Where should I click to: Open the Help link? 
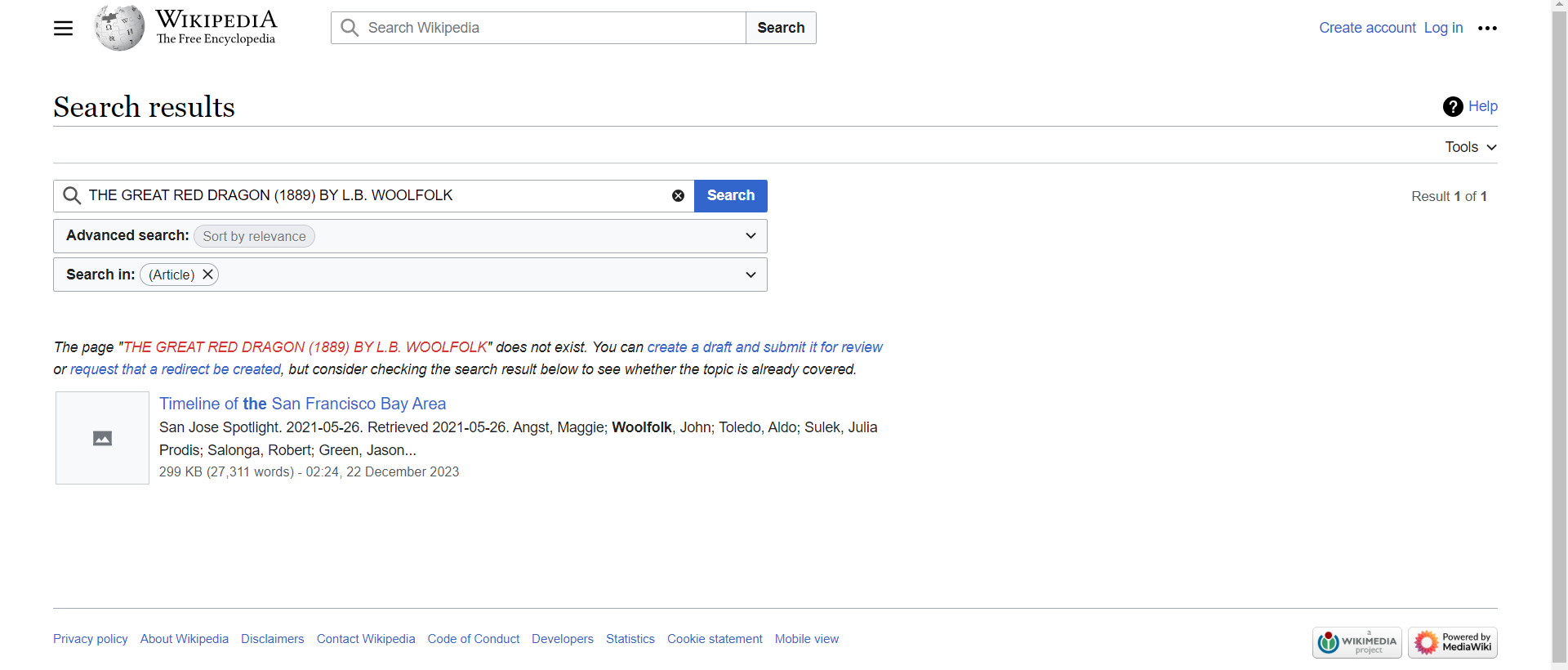(x=1483, y=106)
